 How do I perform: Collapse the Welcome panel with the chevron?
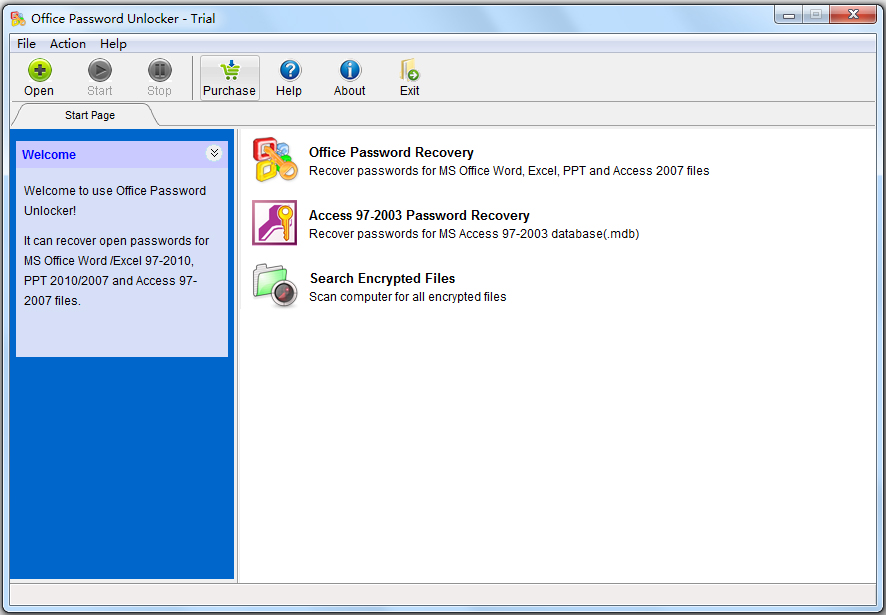pyautogui.click(x=214, y=153)
